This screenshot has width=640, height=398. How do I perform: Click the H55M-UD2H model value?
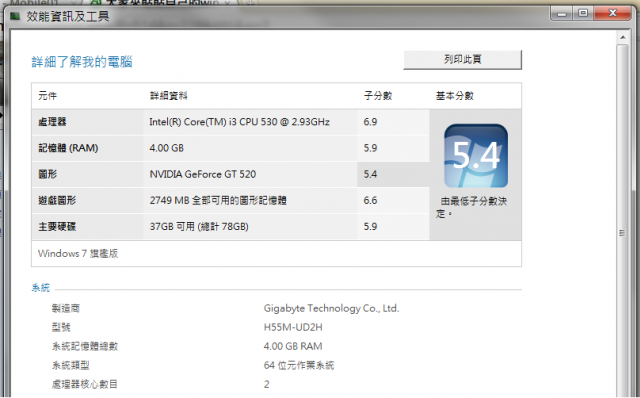[293, 327]
